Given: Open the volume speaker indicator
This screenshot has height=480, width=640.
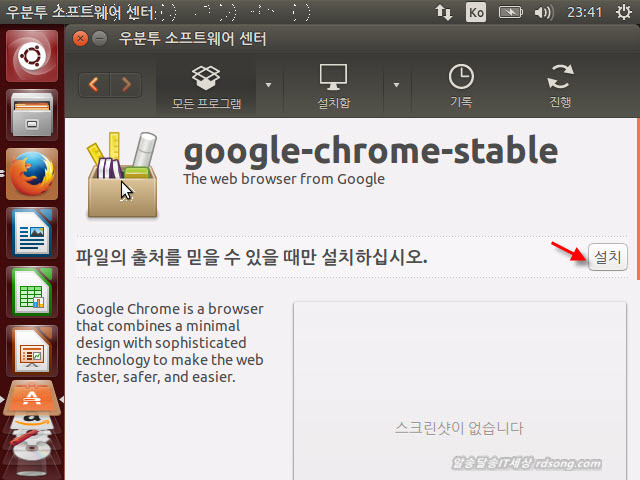Looking at the screenshot, I should click(x=543, y=13).
